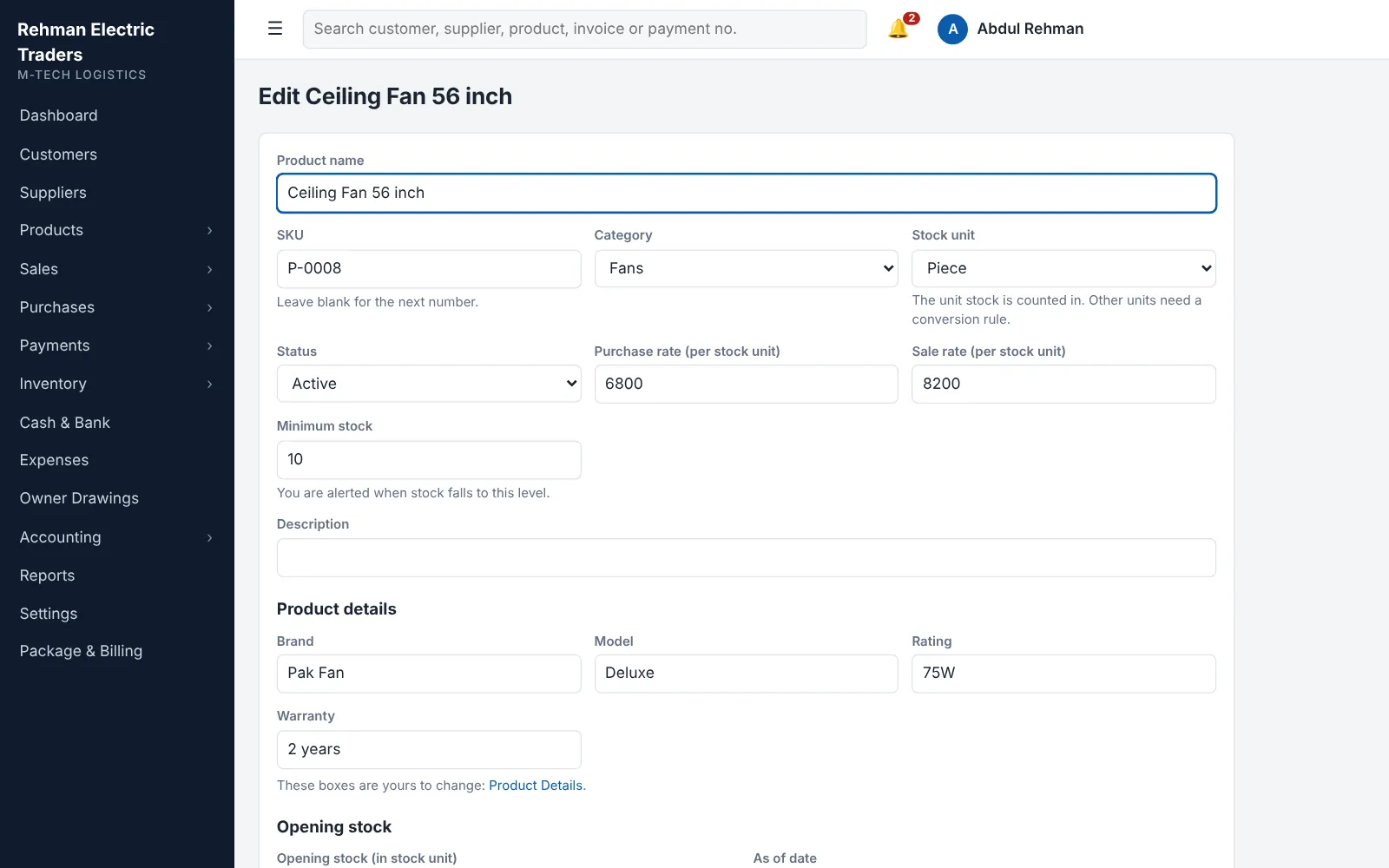1389x868 pixels.
Task: Expand the Payments submenu chevron
Action: click(x=209, y=345)
